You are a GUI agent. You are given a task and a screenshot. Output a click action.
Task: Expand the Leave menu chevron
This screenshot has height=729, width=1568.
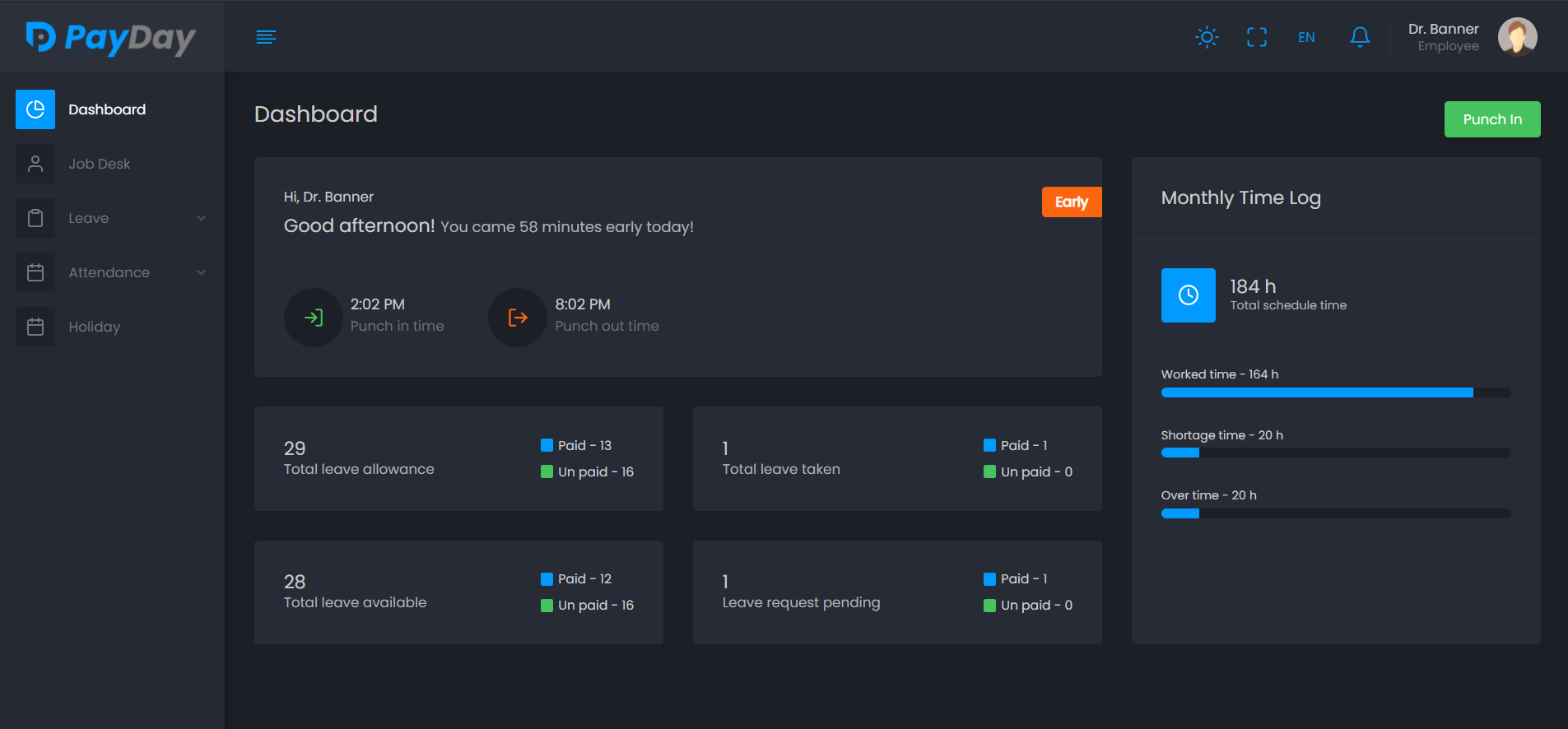point(201,218)
